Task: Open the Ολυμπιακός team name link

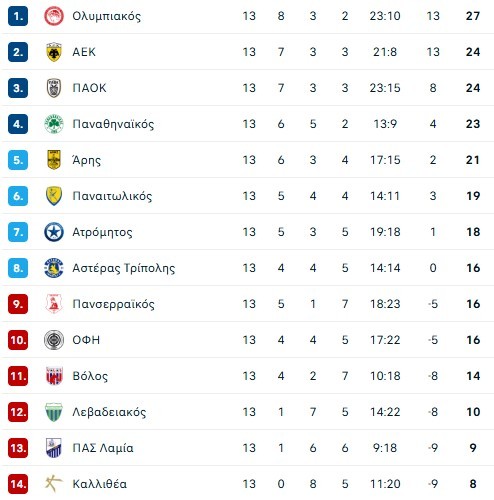Action: pos(107,16)
